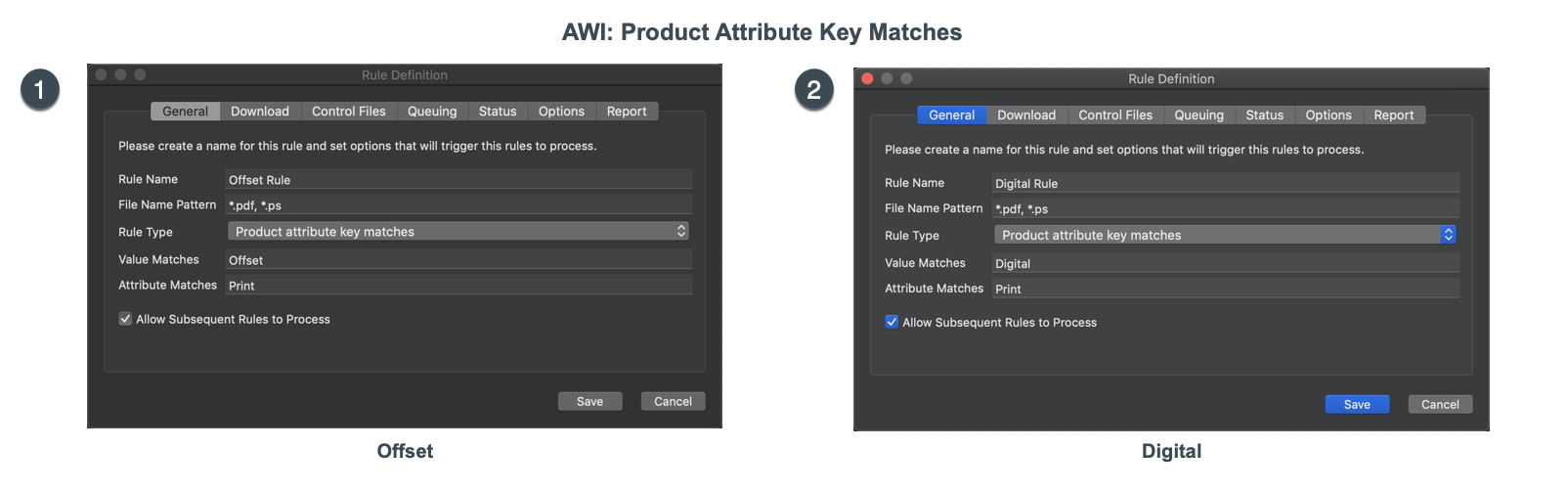Screen dimensions: 1568x493
Task: Click the blue Save button in Digital dialog
Action: click(x=1357, y=404)
